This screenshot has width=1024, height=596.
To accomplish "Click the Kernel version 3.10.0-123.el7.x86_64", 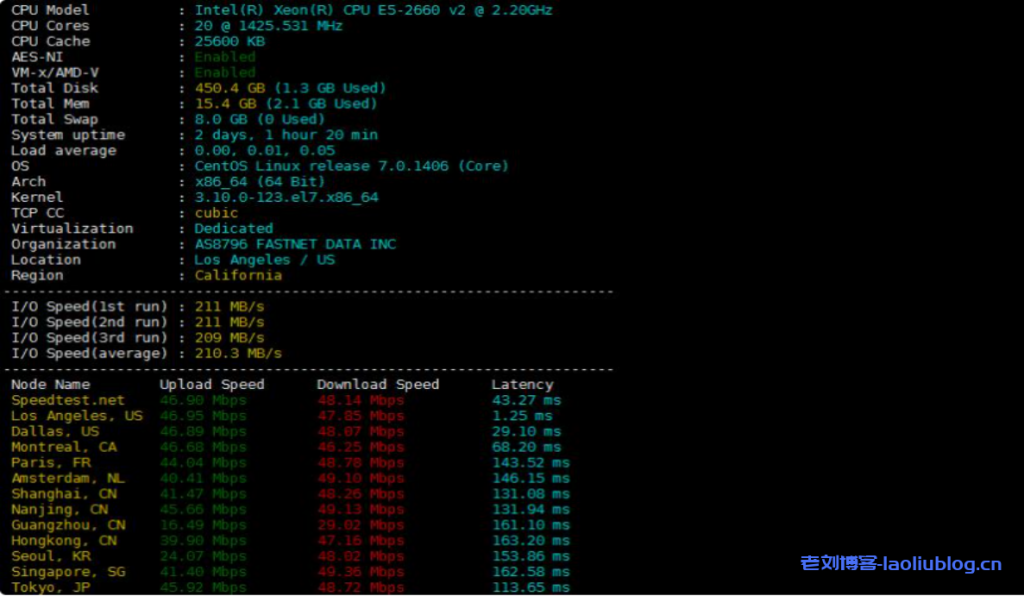I will (x=286, y=197).
